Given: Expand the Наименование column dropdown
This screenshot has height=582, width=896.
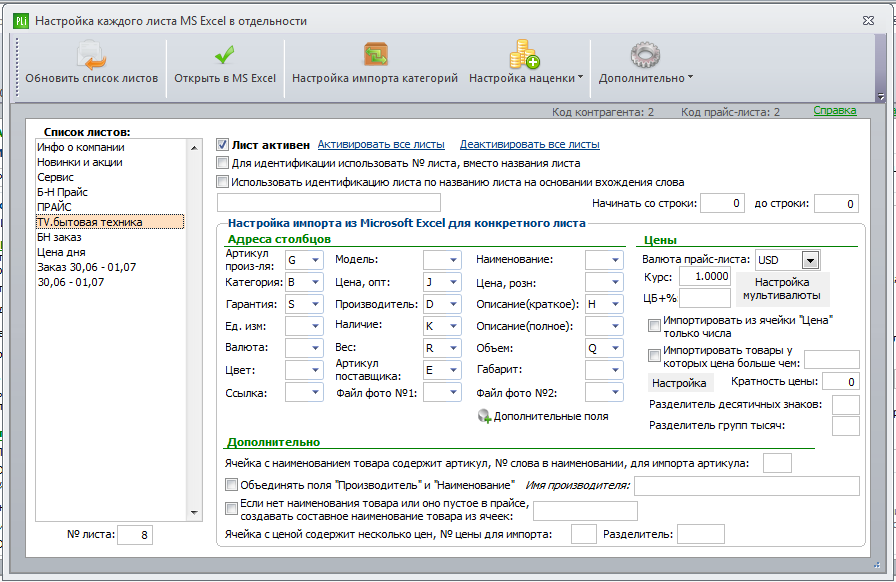Looking at the screenshot, I should click(615, 260).
